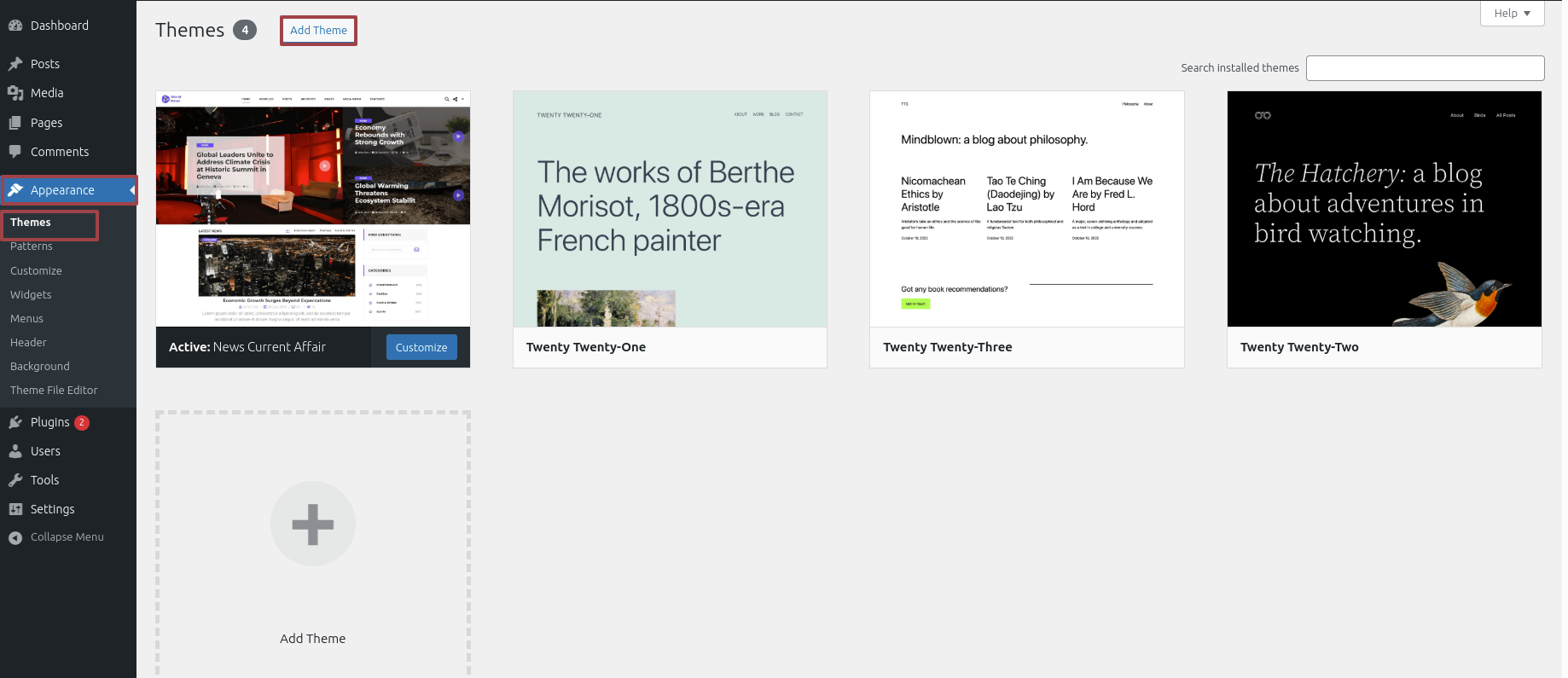Open the Widgets submenu item
This screenshot has width=1568, height=678.
(x=31, y=294)
